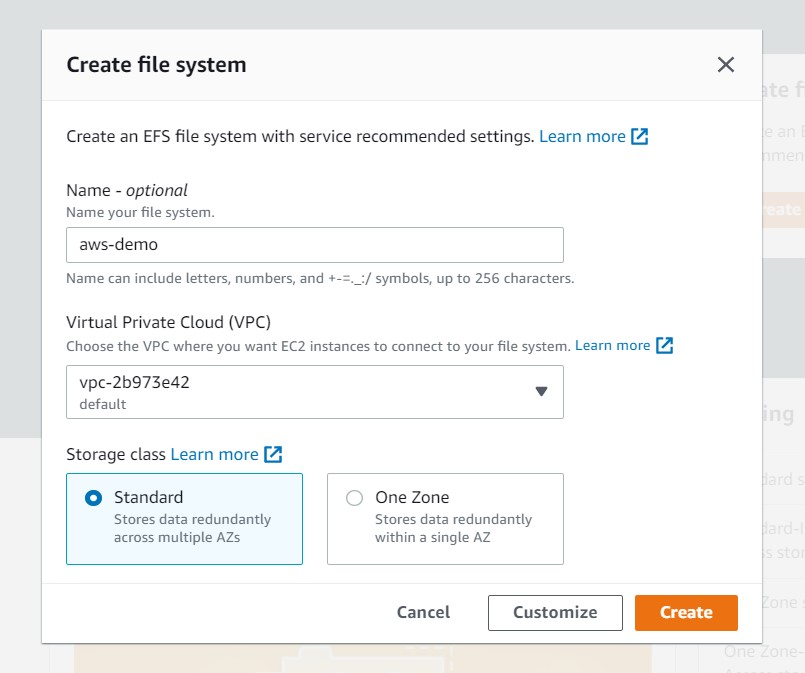The image size is (805, 673).
Task: Follow the VPC Learn more link
Action: tap(612, 345)
